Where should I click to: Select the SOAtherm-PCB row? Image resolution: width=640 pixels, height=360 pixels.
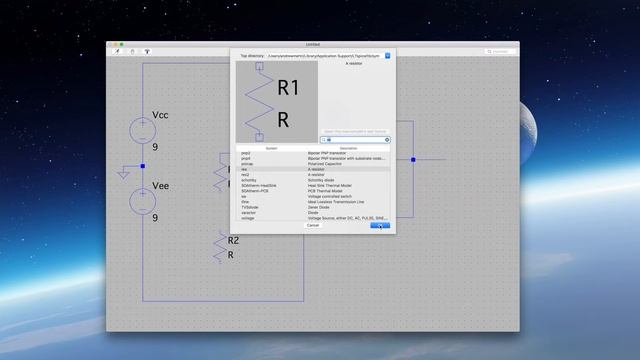[313, 191]
